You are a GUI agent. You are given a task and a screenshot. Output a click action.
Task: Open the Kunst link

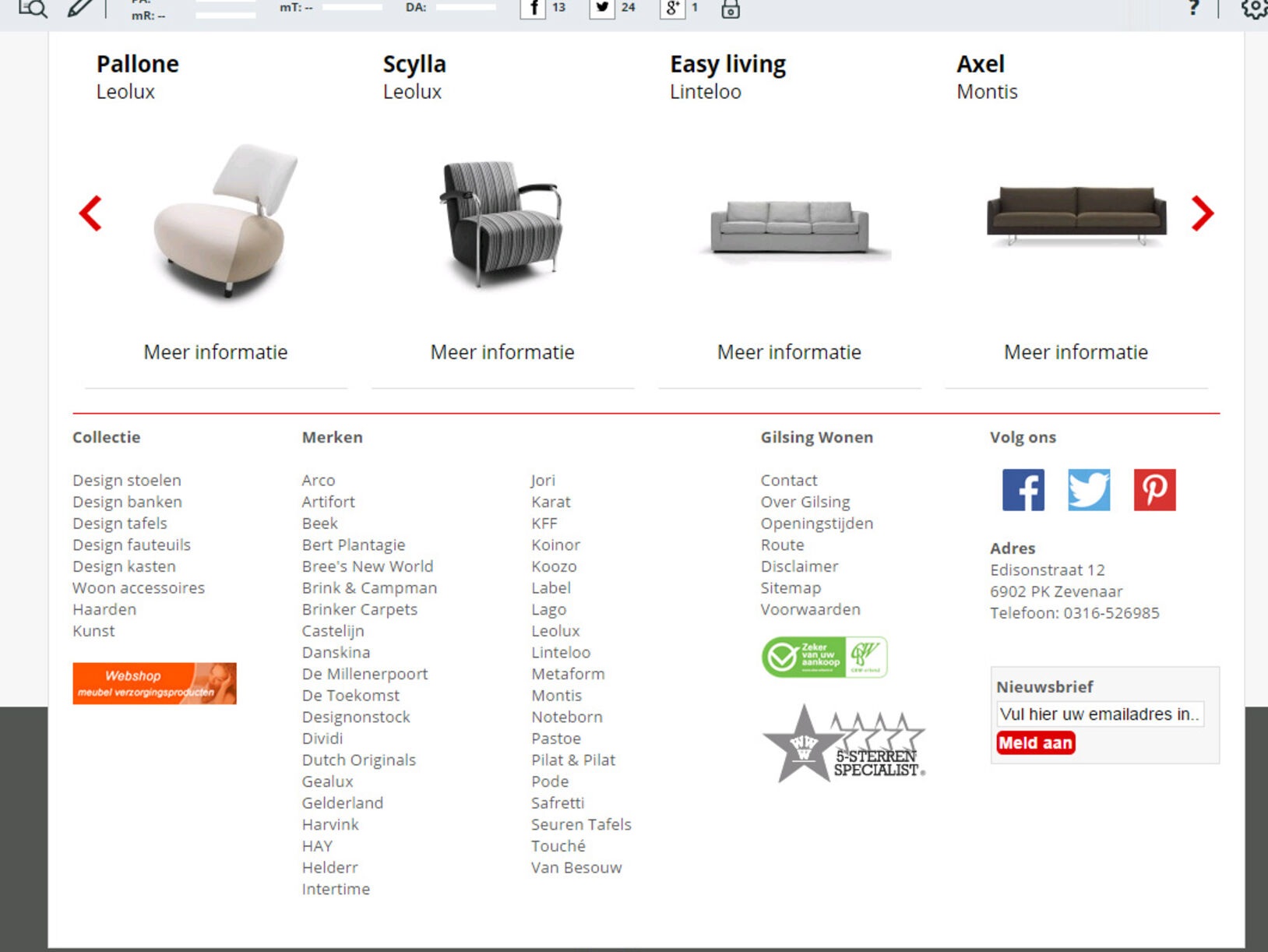click(x=93, y=630)
